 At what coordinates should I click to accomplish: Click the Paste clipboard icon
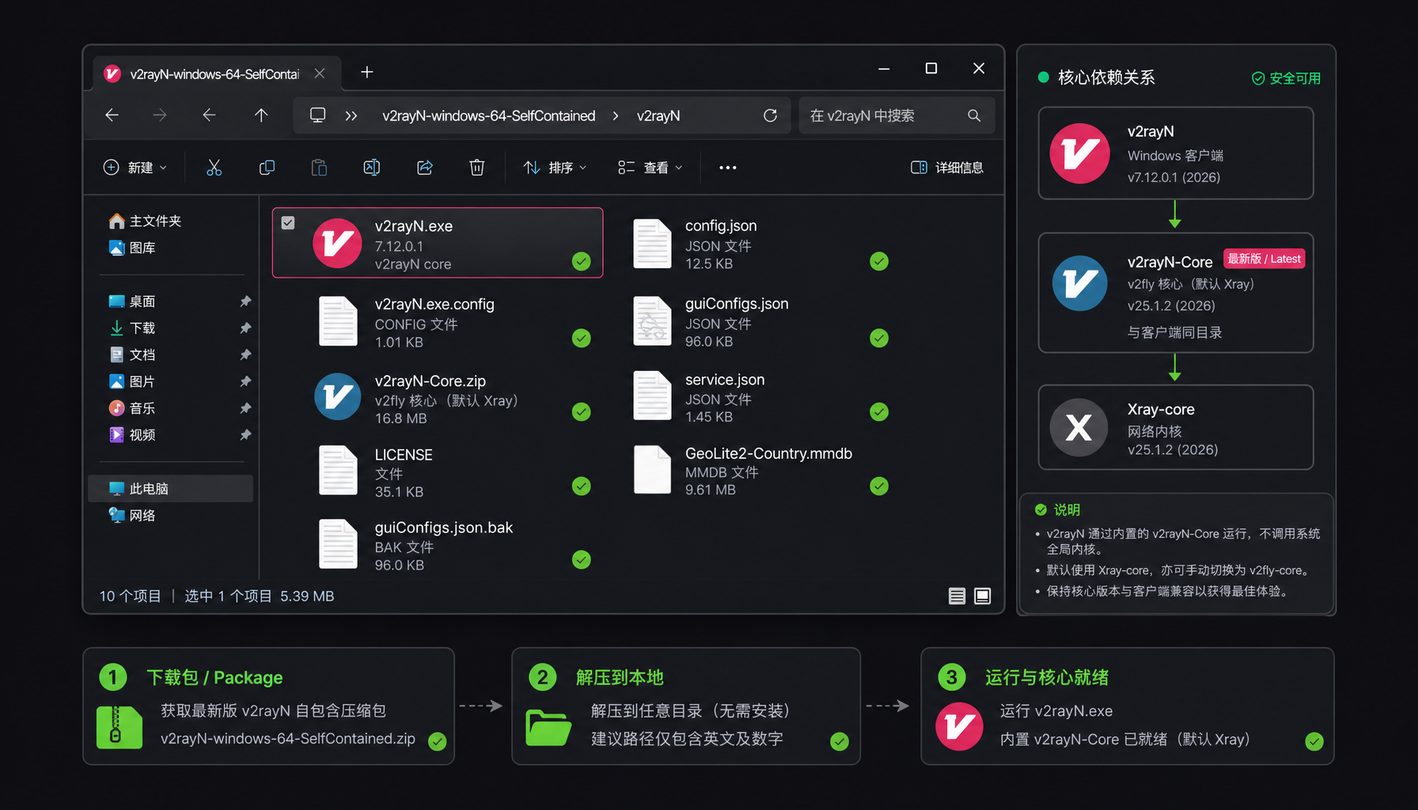(x=319, y=167)
